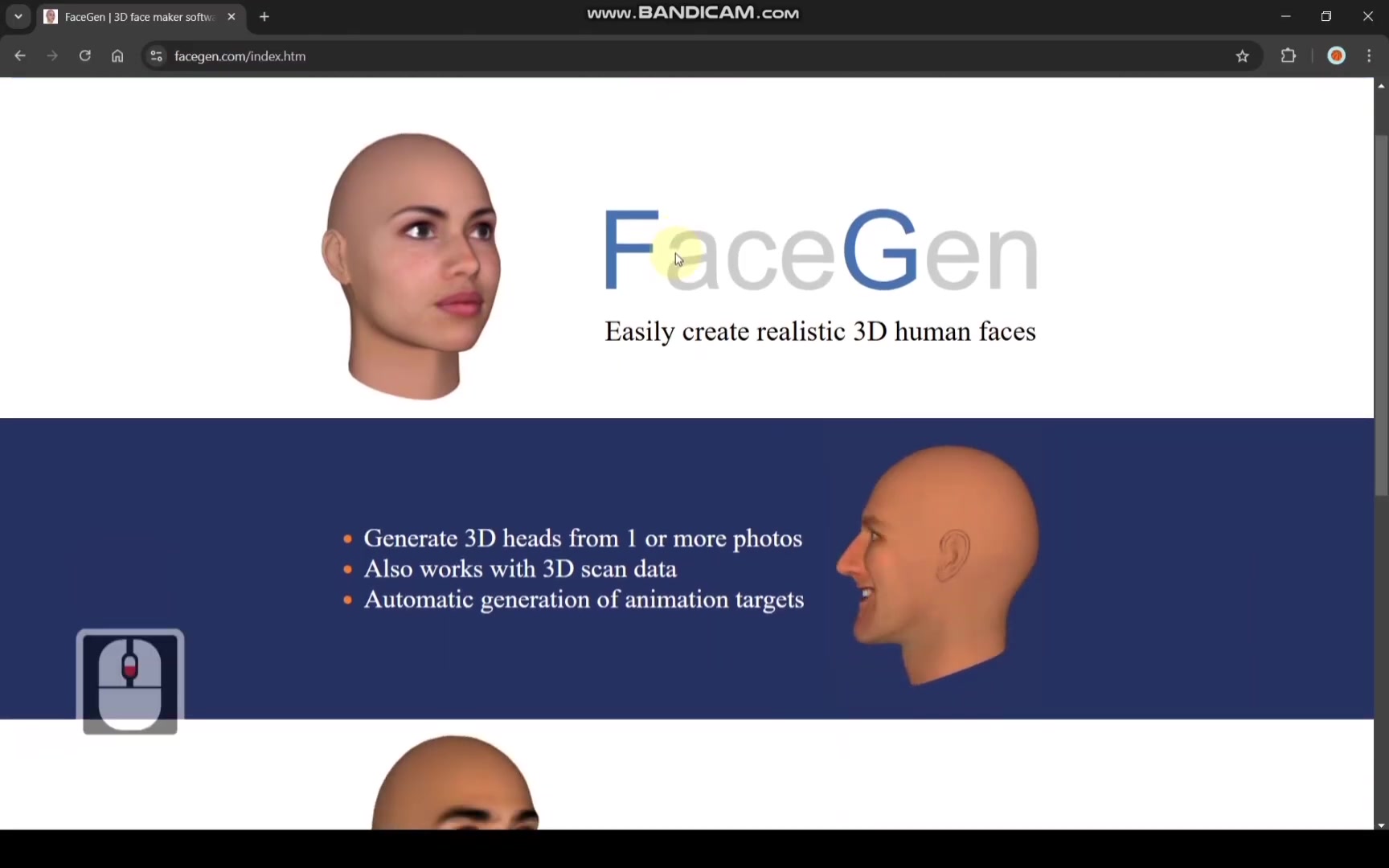Click 'Easily create realistic 3D human faces' text

point(820,331)
